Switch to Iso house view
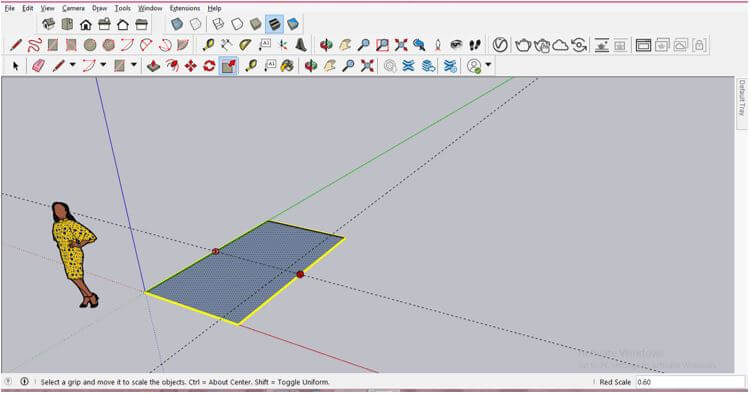 click(48, 24)
